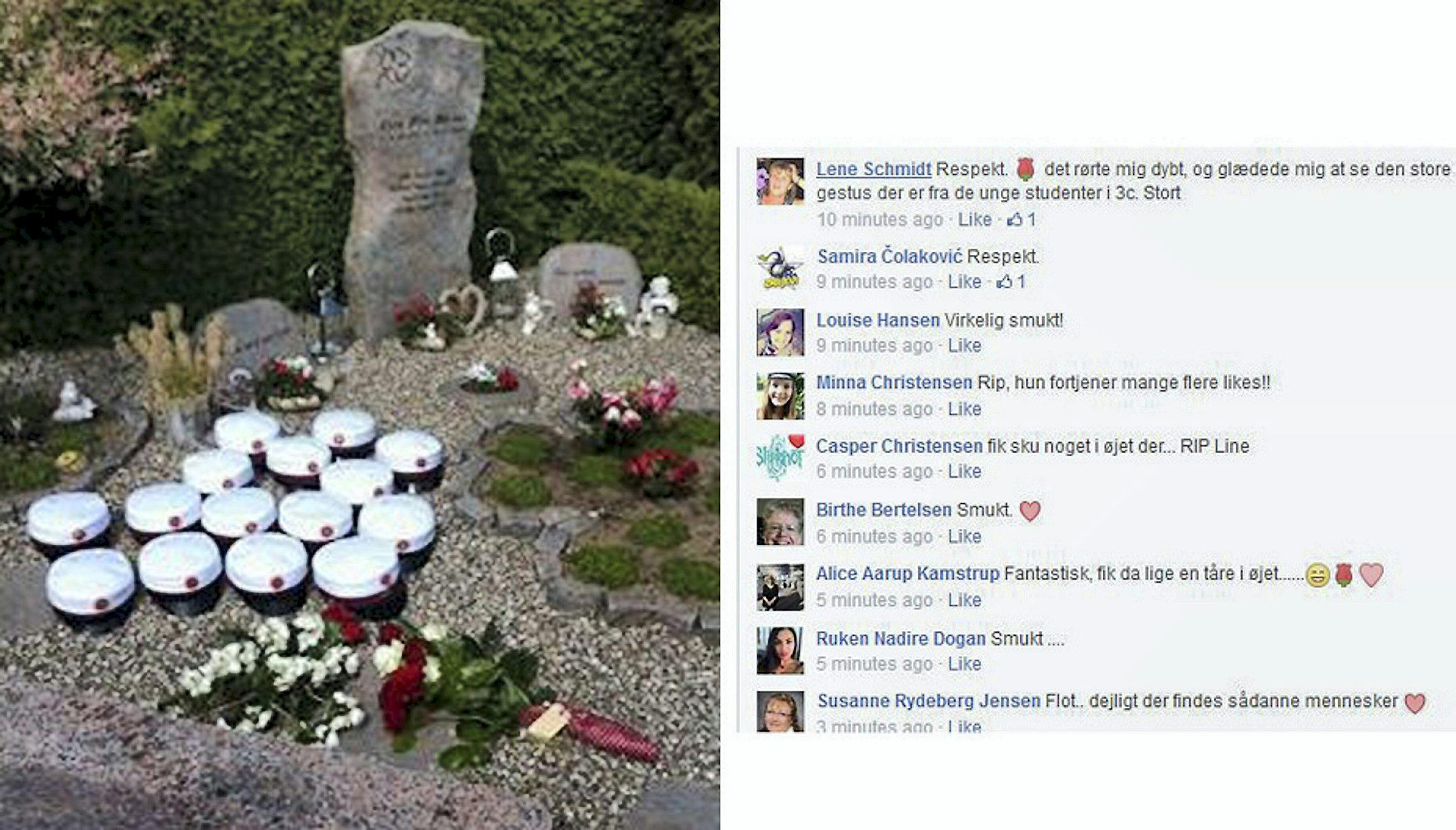1456x830 pixels.
Task: Click thumbs-up count on Lene Schmidt's comment
Action: tap(1021, 219)
